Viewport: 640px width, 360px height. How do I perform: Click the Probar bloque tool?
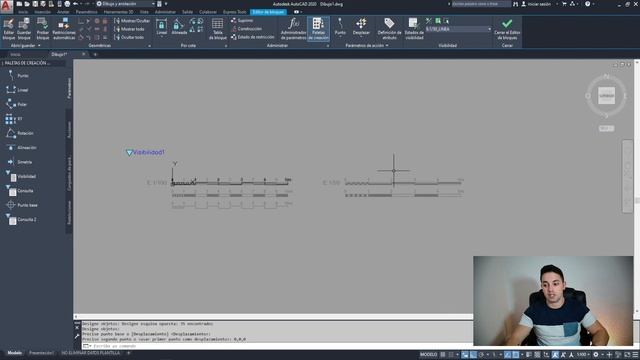[x=42, y=29]
